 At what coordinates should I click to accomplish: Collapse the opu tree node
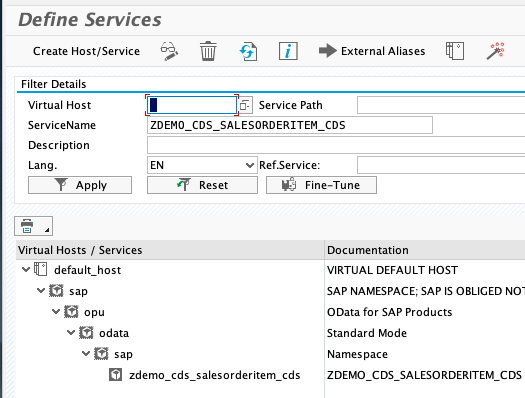point(56,312)
